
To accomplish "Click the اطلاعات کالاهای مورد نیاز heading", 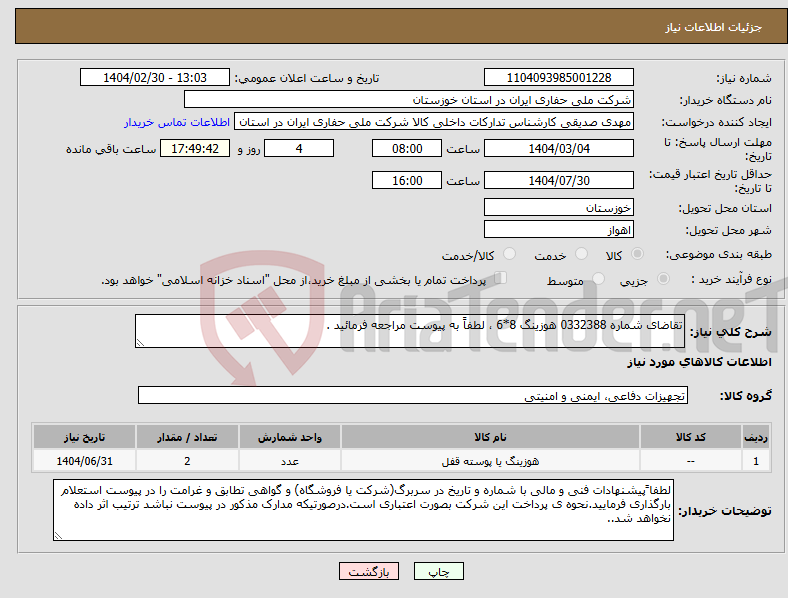I will pos(699,362).
